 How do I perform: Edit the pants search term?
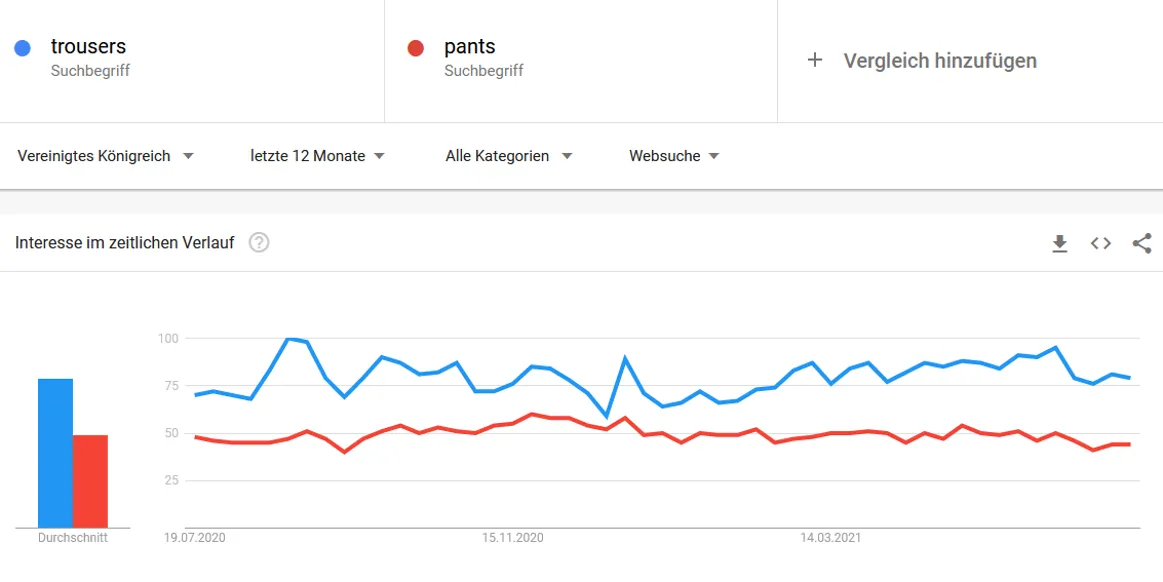tap(470, 46)
